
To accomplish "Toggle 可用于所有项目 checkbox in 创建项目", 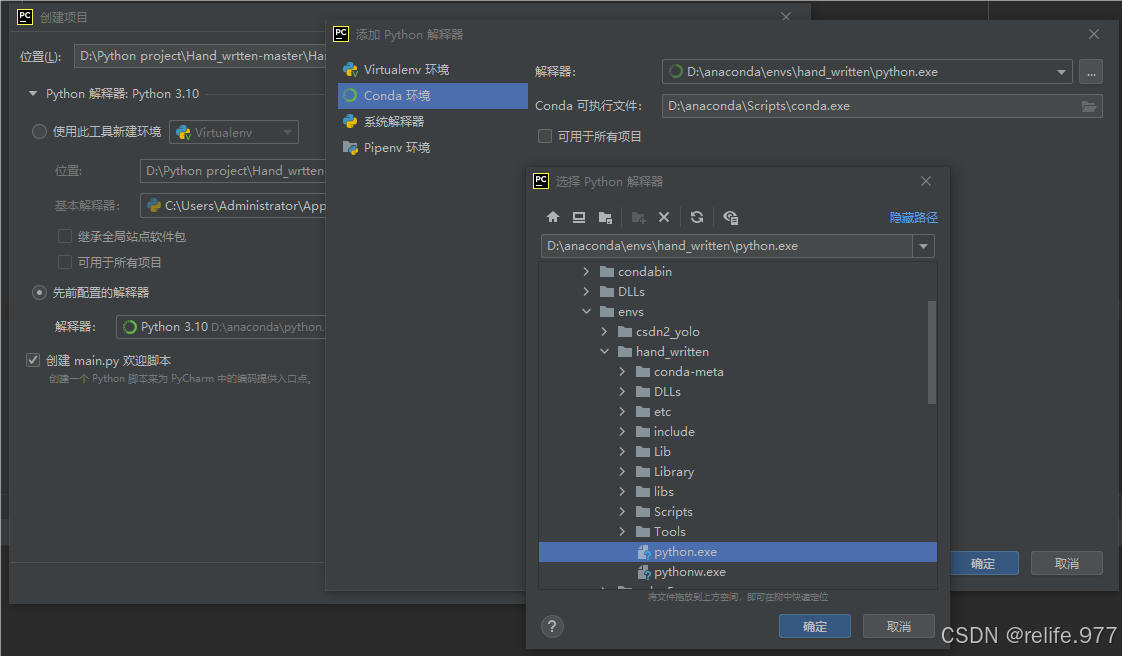I will point(64,263).
